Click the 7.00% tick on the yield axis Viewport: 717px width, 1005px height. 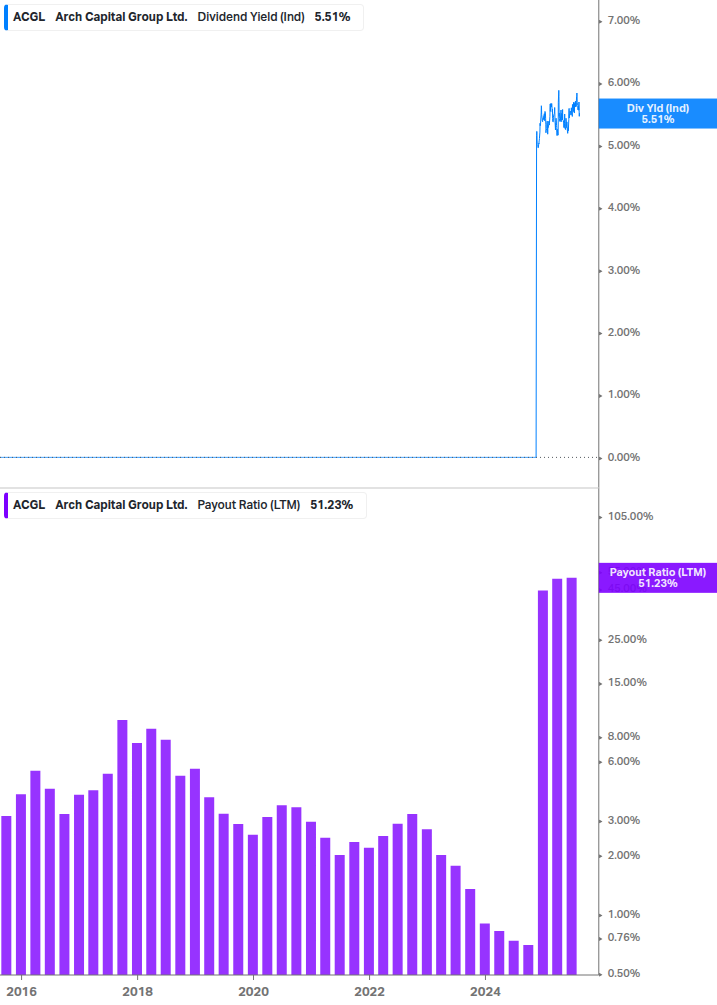[623, 21]
